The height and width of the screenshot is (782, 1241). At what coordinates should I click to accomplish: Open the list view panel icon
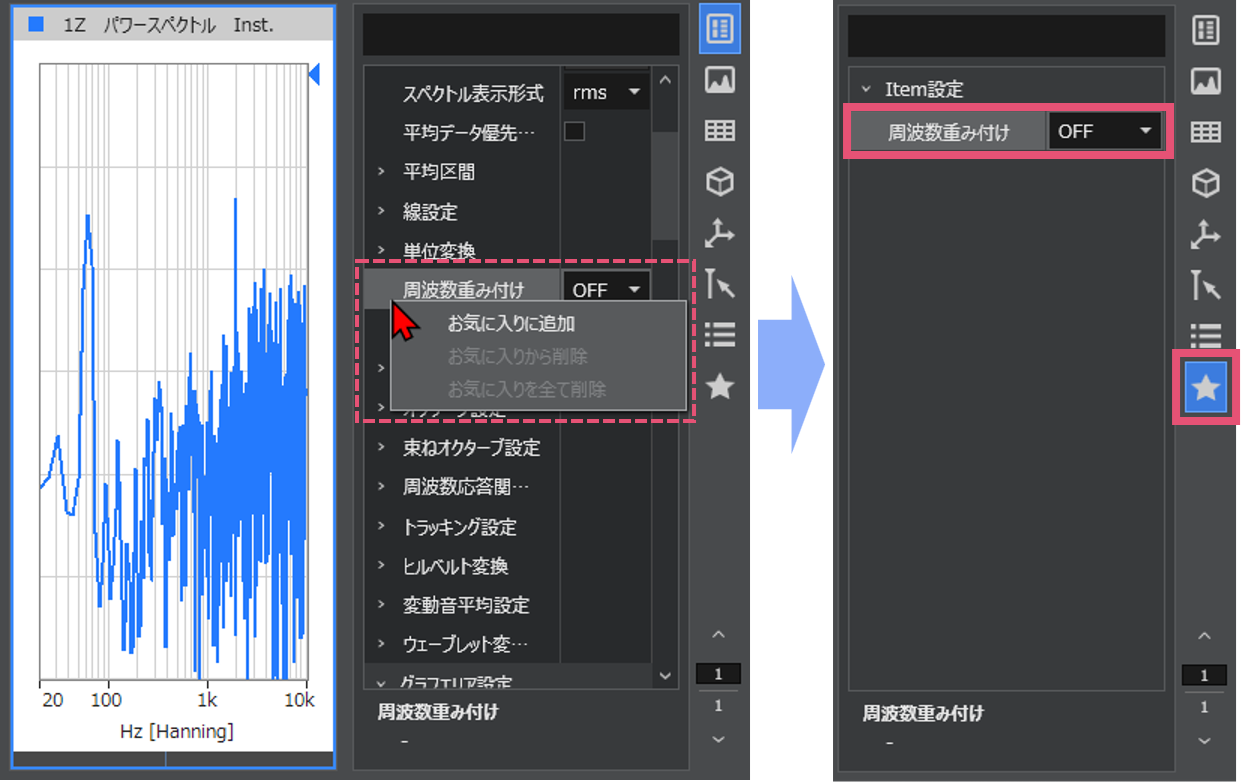click(x=720, y=336)
